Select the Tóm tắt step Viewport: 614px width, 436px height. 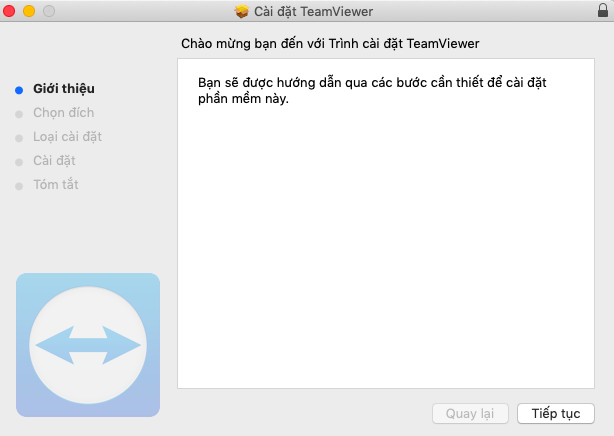coord(56,185)
